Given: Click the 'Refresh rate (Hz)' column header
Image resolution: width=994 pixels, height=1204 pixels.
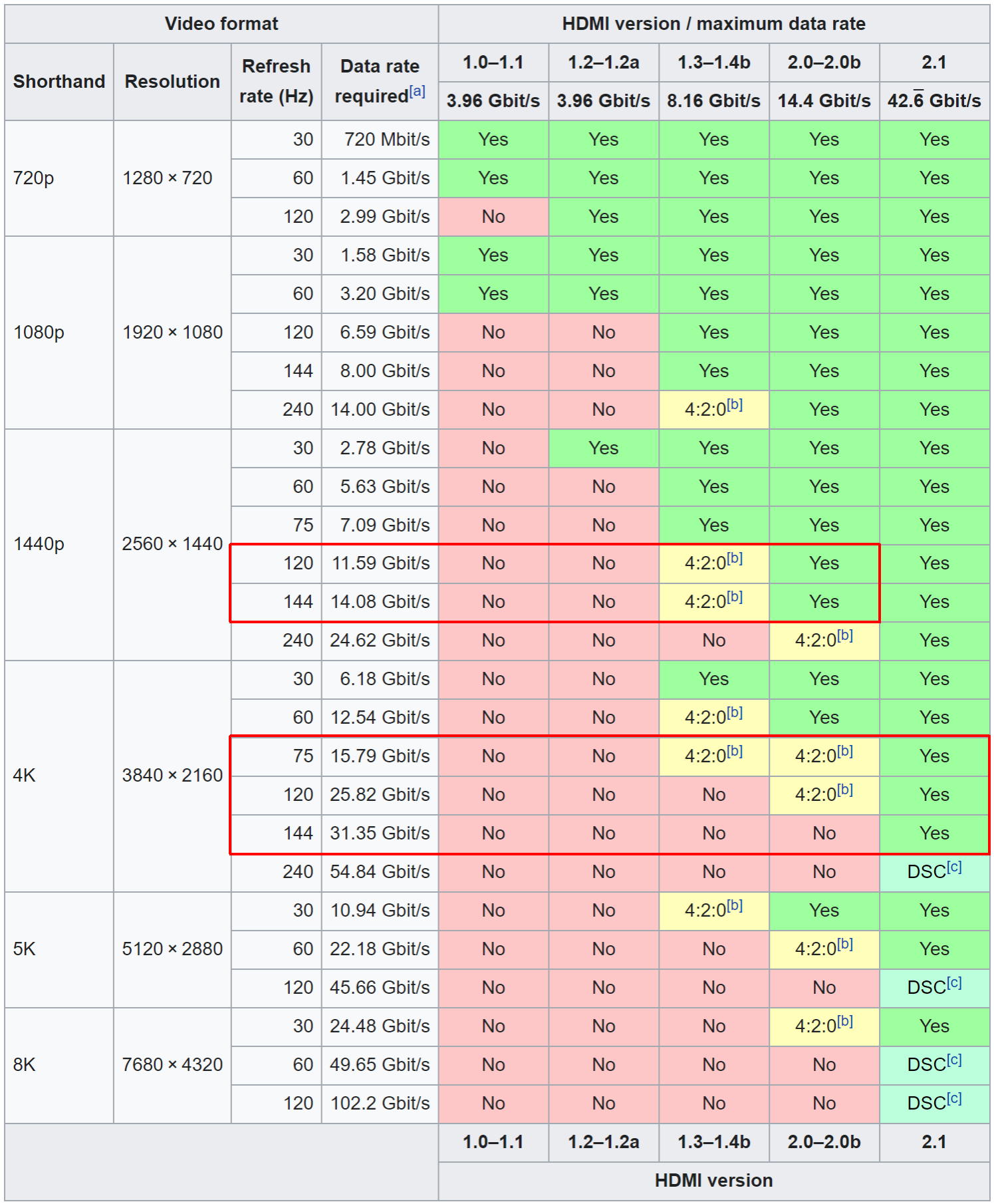Looking at the screenshot, I should click(x=276, y=82).
